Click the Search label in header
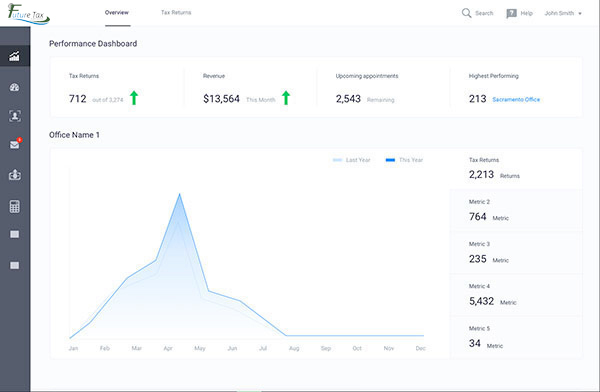Image resolution: width=600 pixels, height=392 pixels. tap(484, 13)
